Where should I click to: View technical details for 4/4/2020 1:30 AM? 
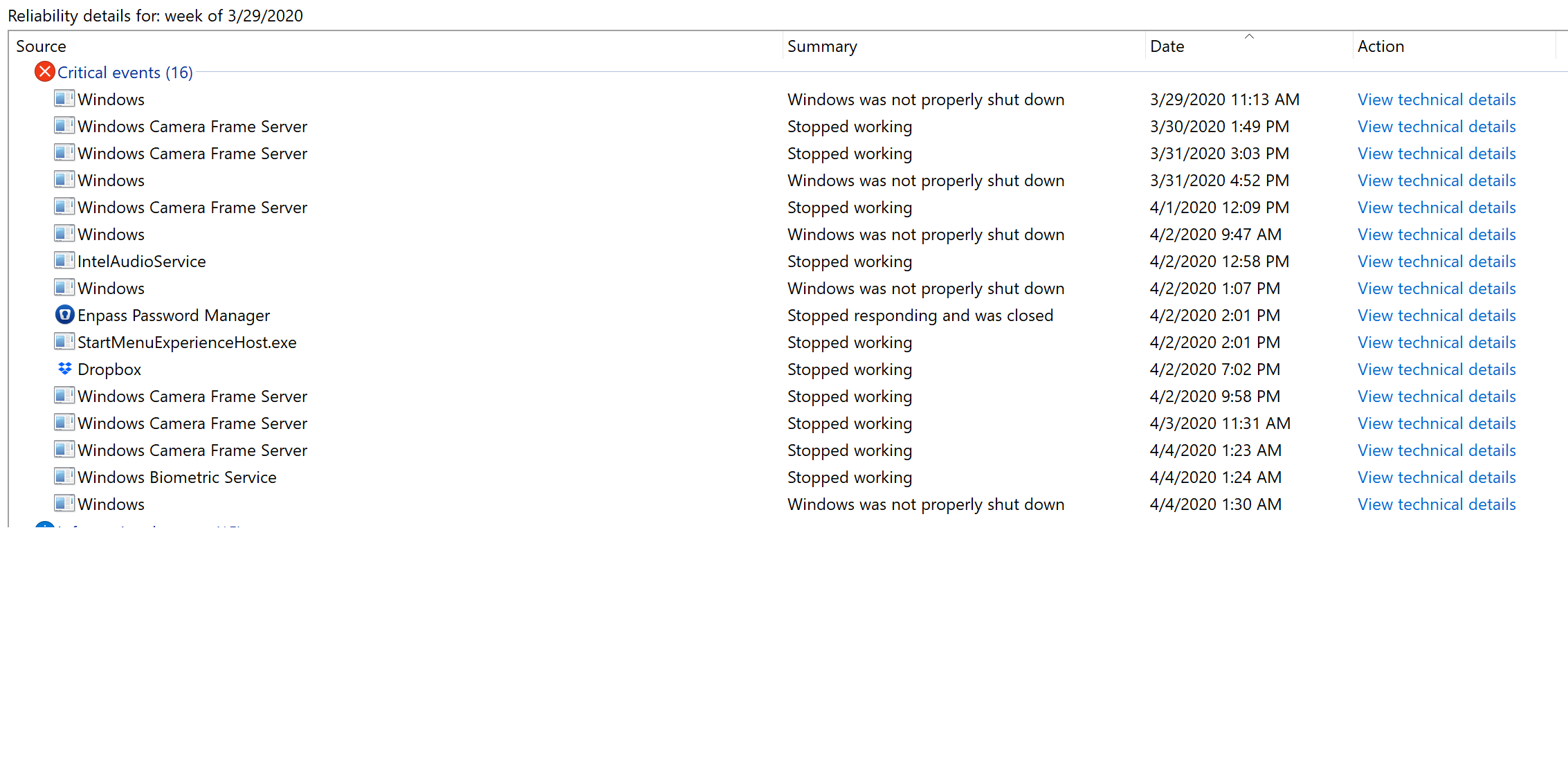click(1437, 504)
